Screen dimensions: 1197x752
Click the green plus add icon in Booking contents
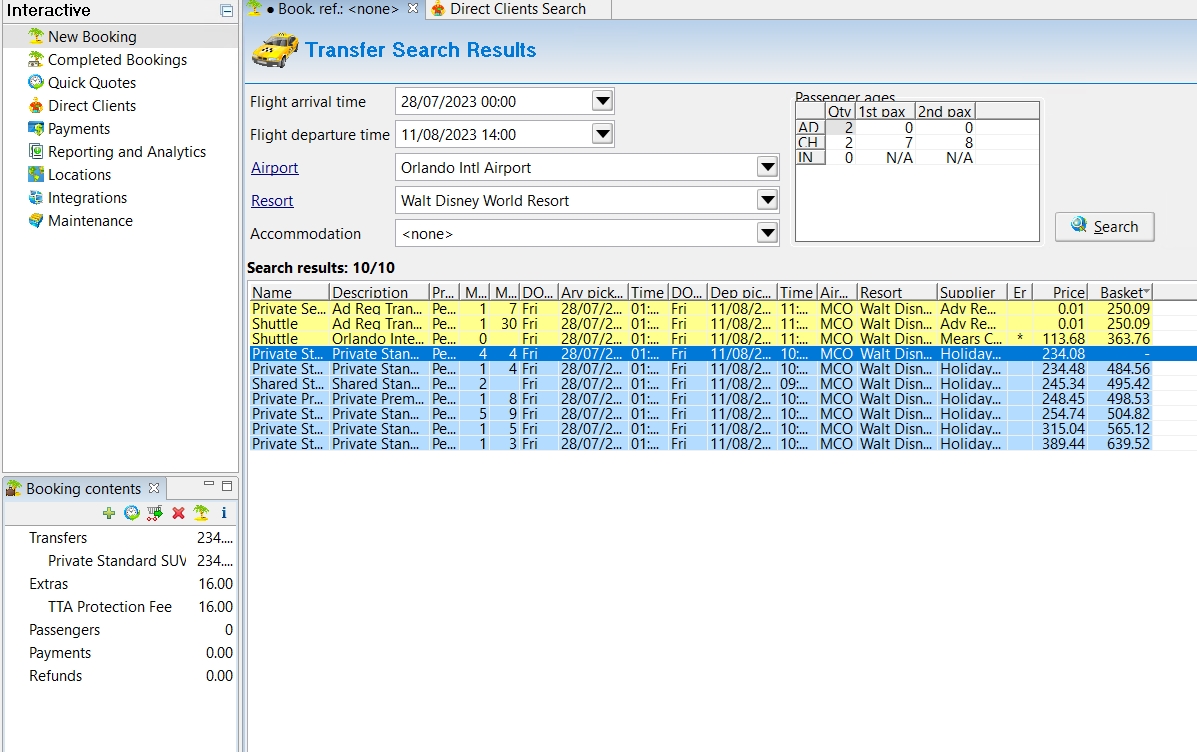109,513
